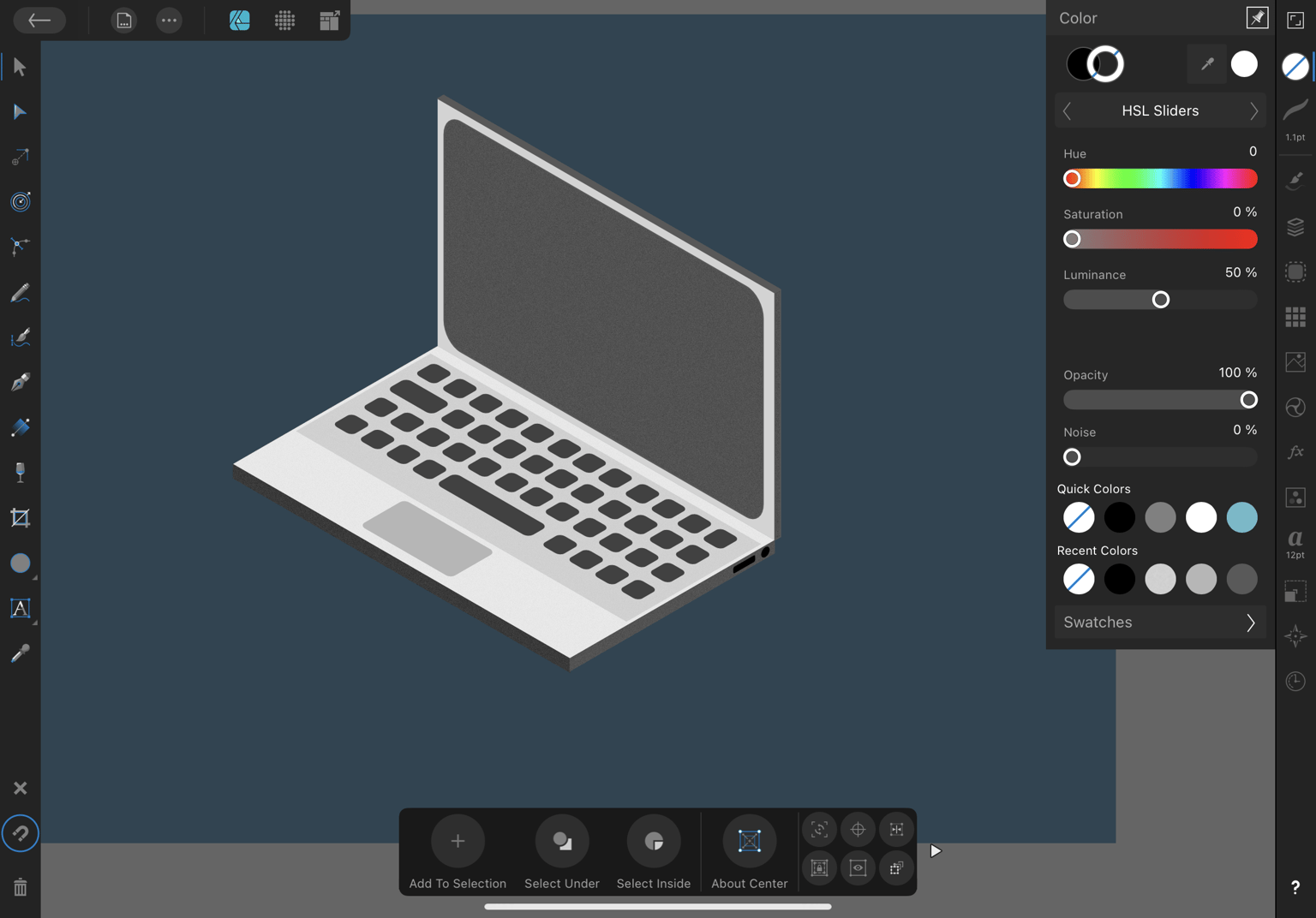Image resolution: width=1316 pixels, height=918 pixels.
Task: Expand the context toolbar play arrow
Action: click(x=936, y=851)
